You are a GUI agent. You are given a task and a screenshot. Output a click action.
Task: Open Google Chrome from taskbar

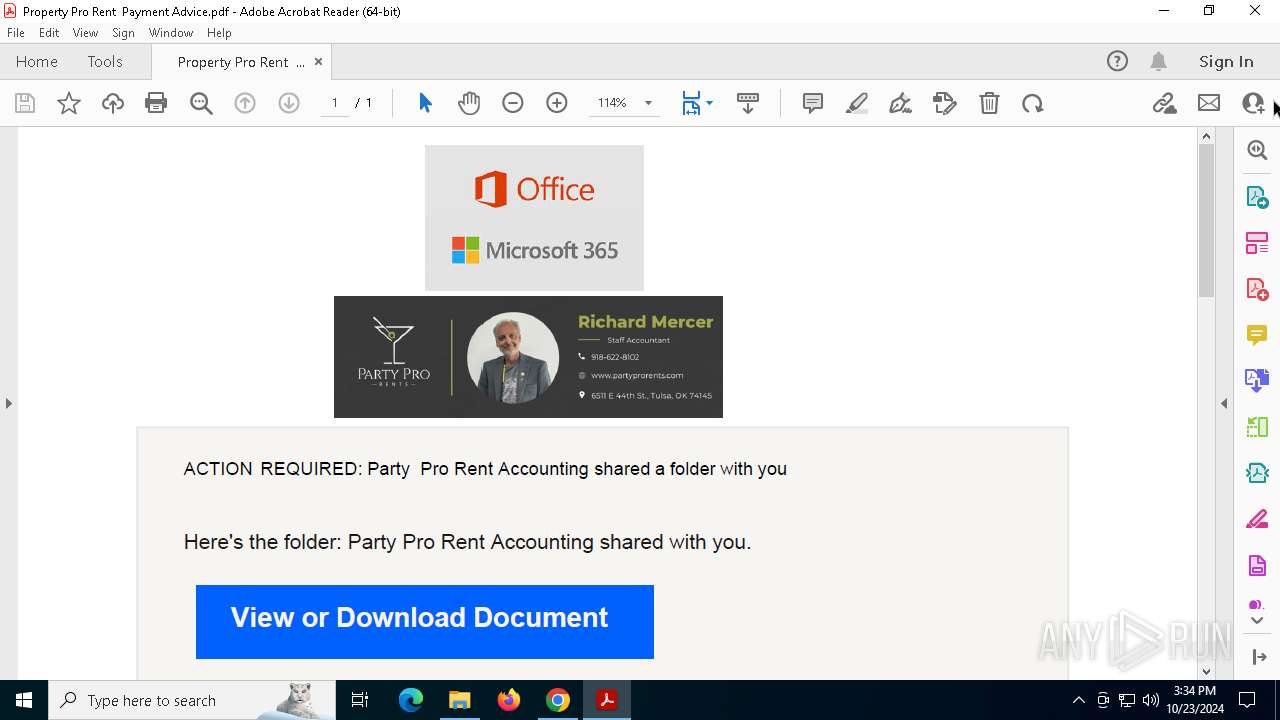(x=558, y=700)
